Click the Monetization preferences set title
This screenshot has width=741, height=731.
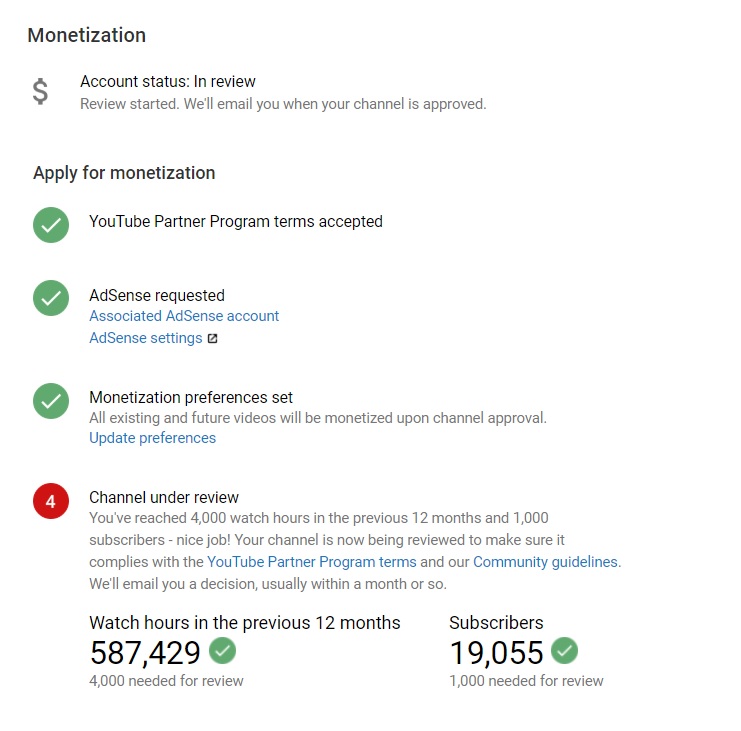pos(191,397)
